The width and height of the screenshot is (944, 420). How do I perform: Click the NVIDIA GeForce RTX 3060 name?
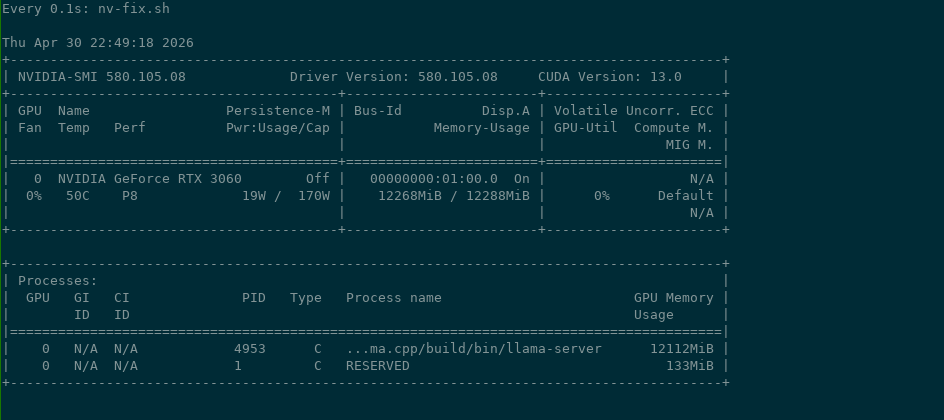(x=150, y=179)
